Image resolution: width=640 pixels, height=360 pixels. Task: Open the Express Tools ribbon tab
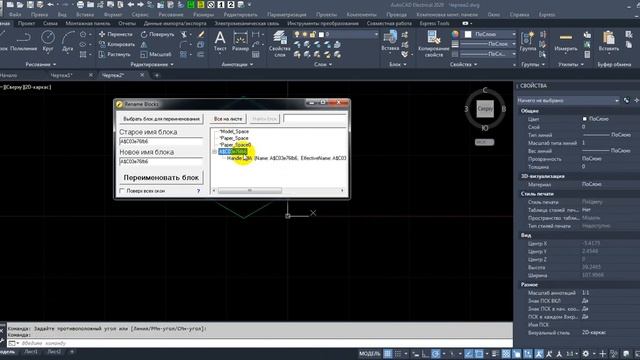(x=434, y=24)
